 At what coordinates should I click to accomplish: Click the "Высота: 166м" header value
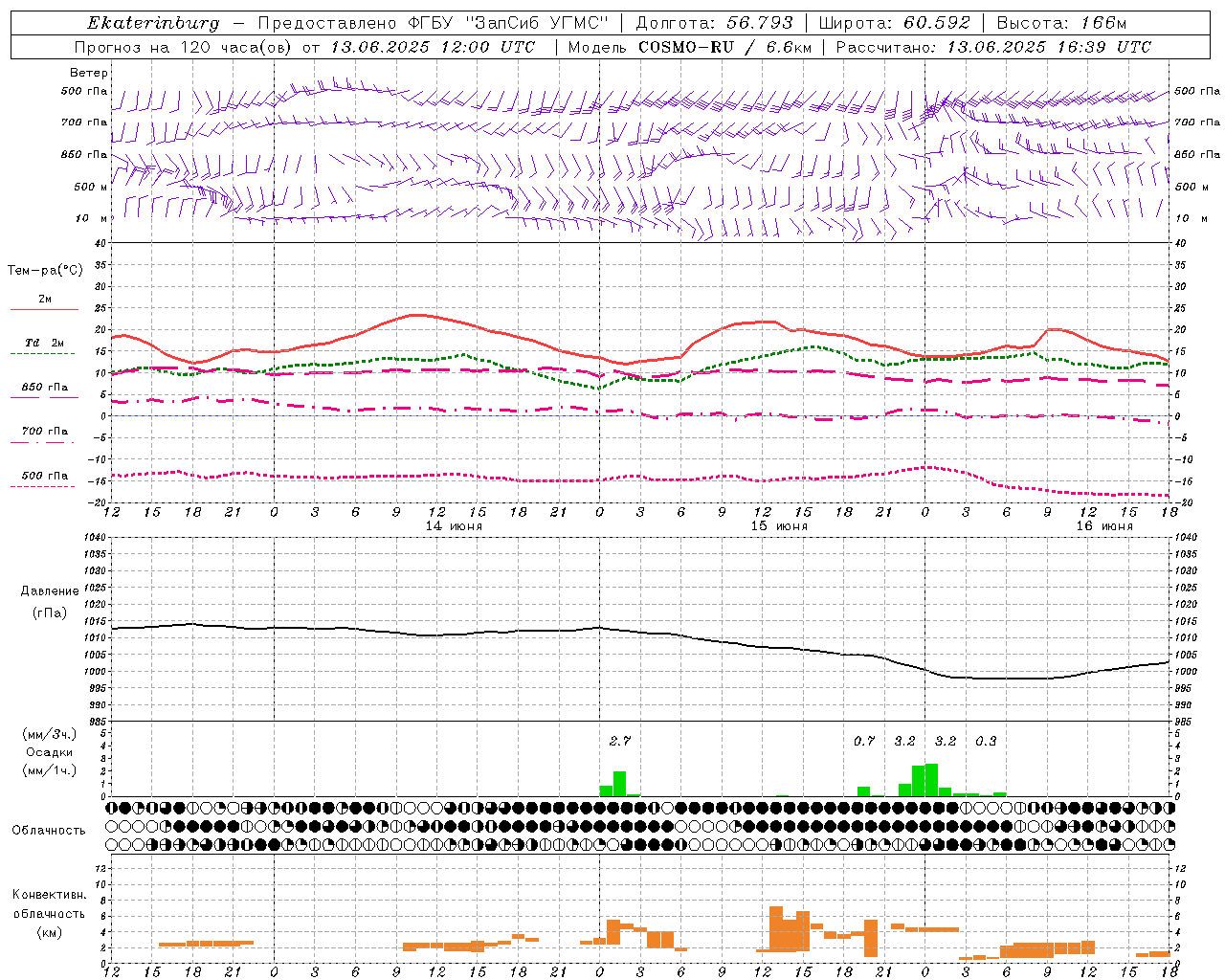pyautogui.click(x=1061, y=23)
